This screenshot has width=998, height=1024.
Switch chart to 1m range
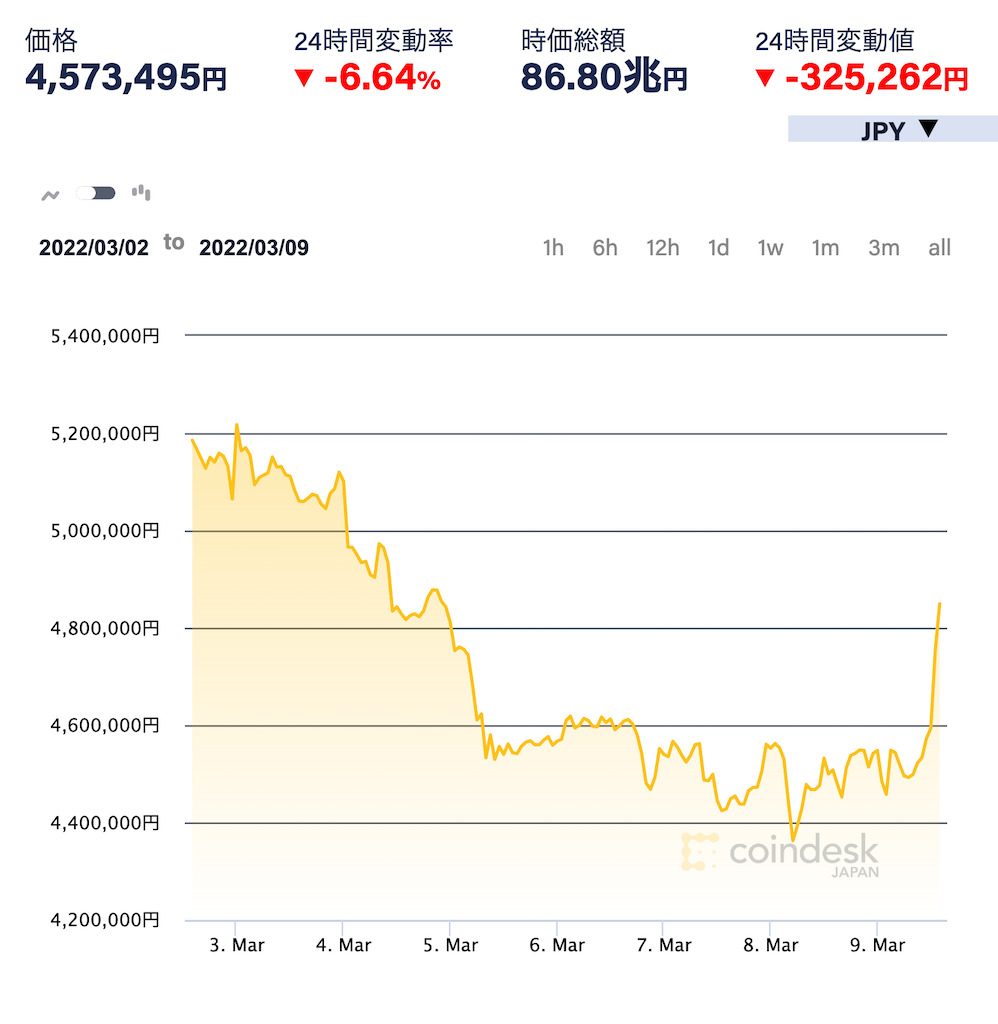825,248
